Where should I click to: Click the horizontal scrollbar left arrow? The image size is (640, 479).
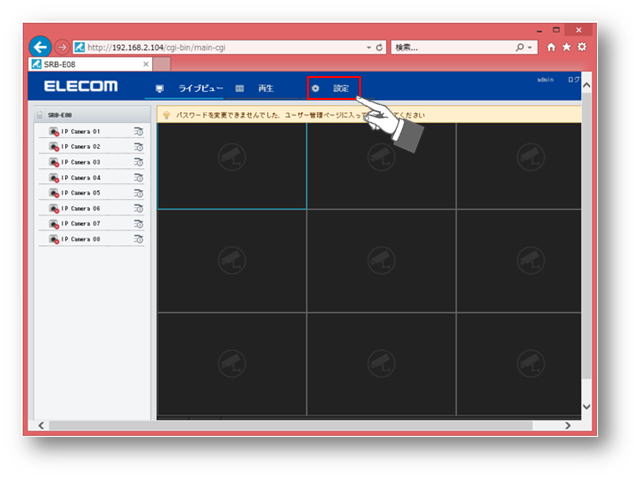(x=41, y=426)
